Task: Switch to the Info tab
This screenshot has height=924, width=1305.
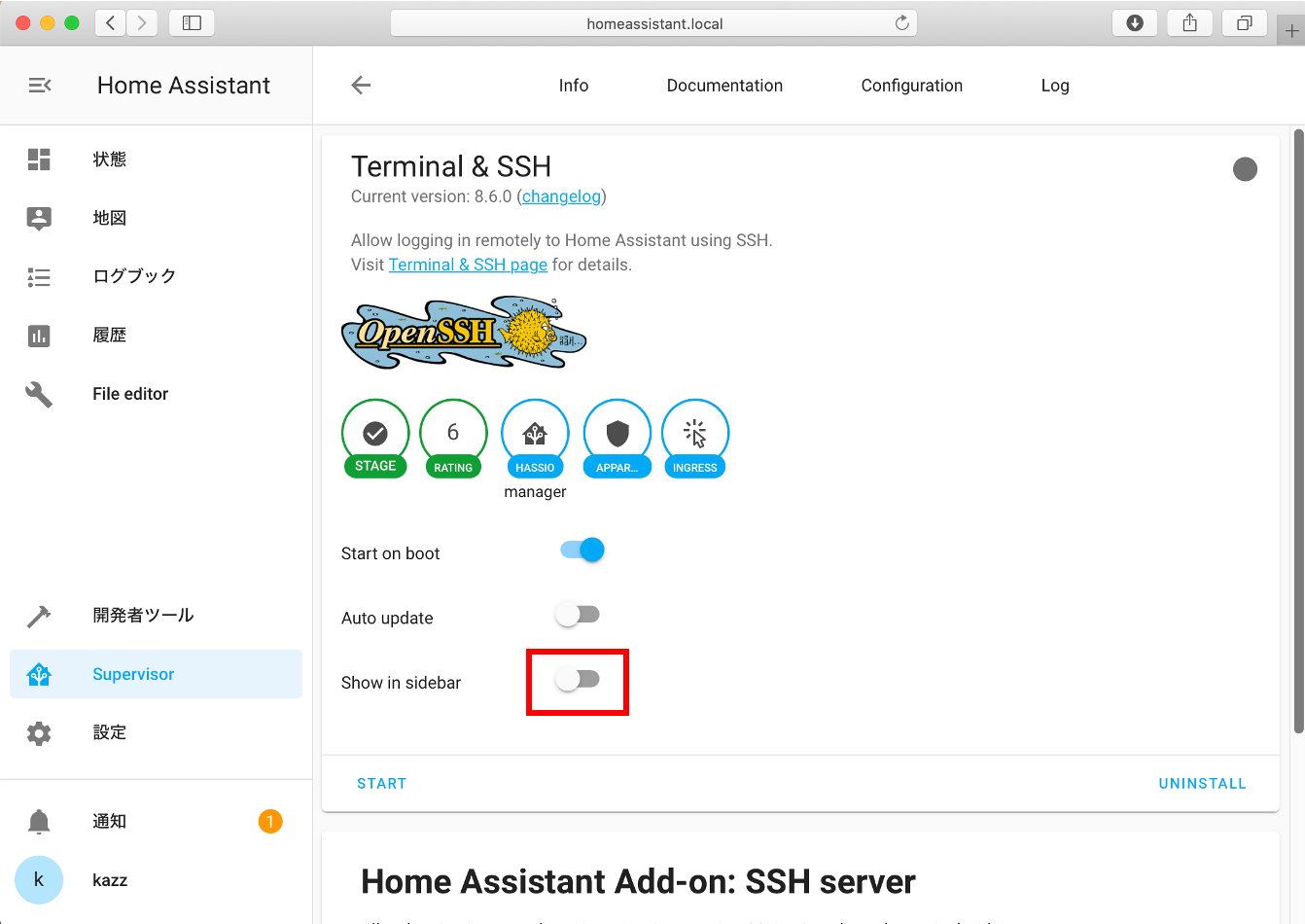Action: click(x=574, y=86)
